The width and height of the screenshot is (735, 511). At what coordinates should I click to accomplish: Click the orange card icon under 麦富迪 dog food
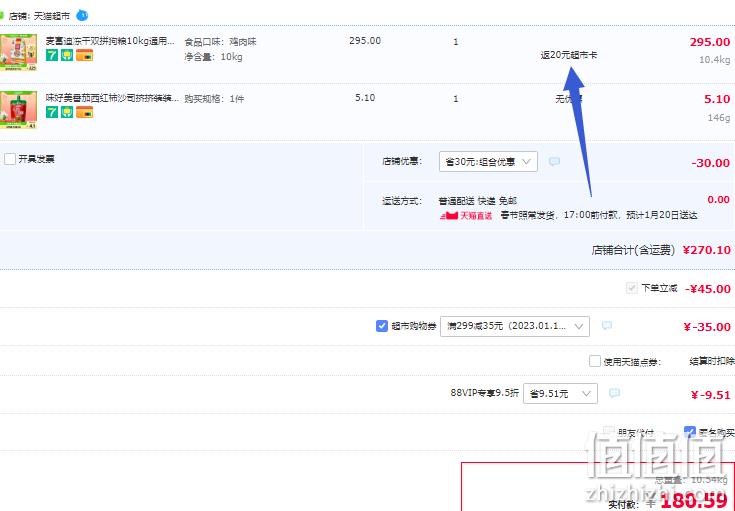[84, 55]
